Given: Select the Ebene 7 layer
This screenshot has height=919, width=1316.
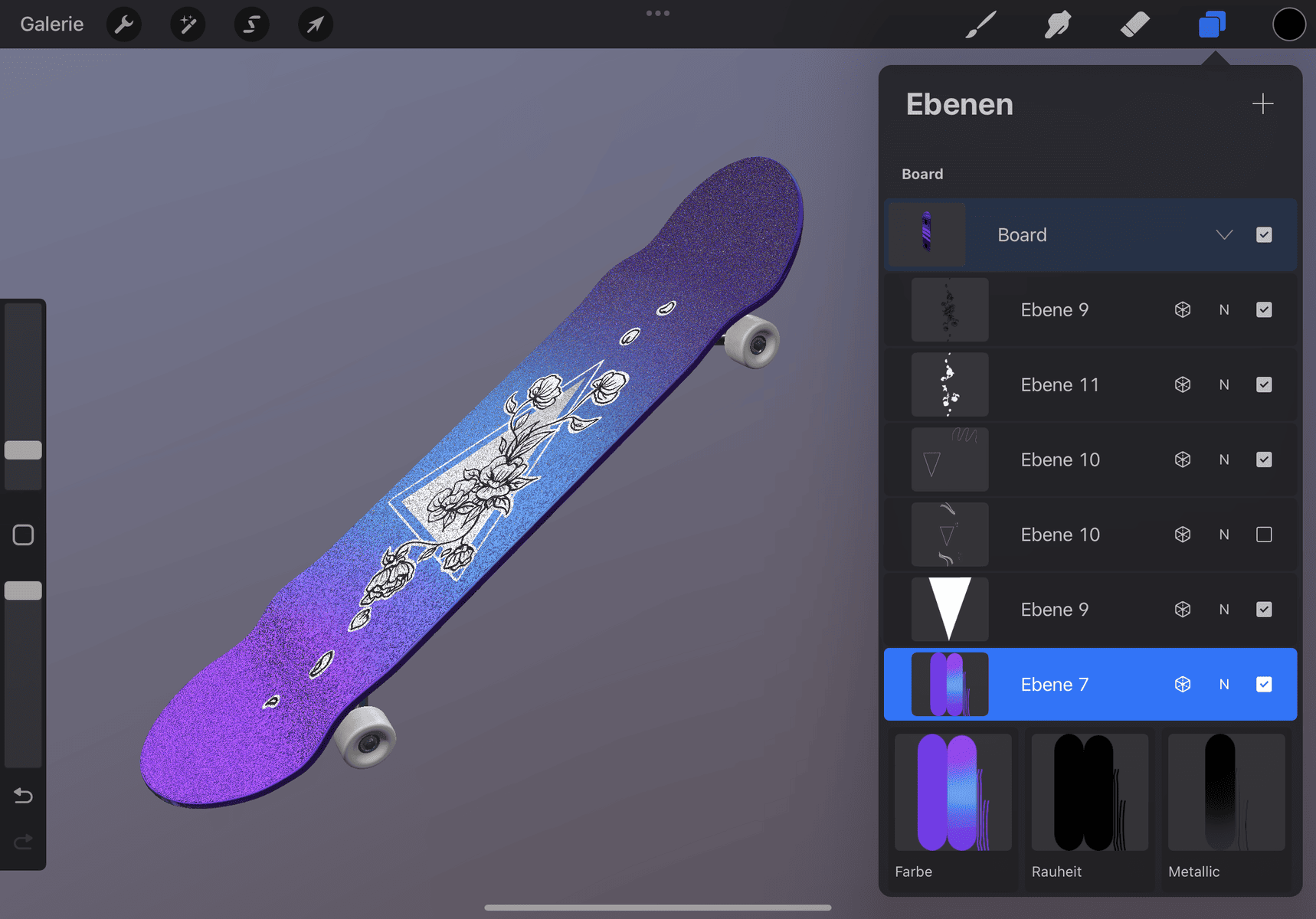Looking at the screenshot, I should pyautogui.click(x=1090, y=685).
